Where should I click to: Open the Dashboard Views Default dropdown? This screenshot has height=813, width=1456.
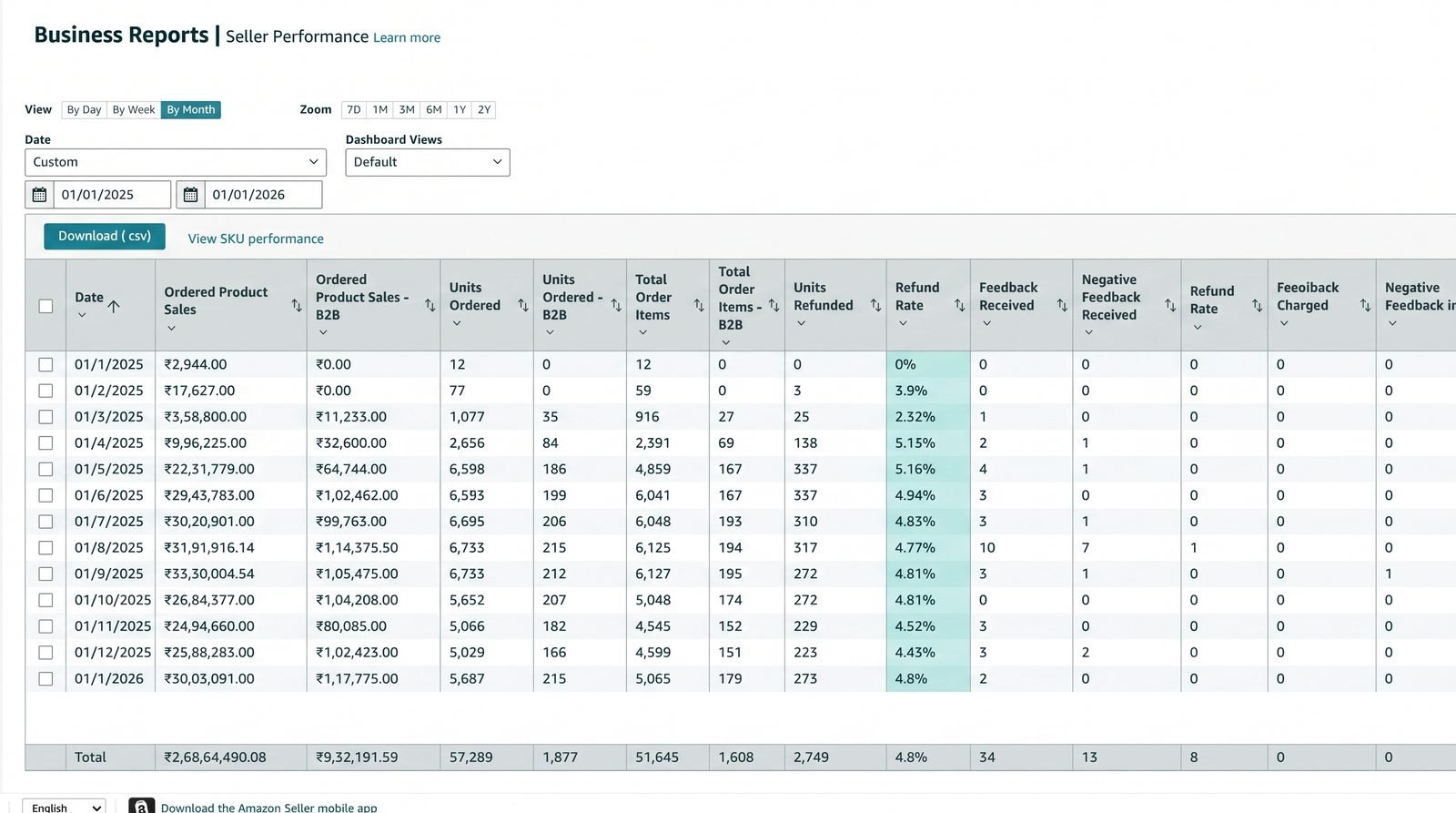click(x=428, y=162)
